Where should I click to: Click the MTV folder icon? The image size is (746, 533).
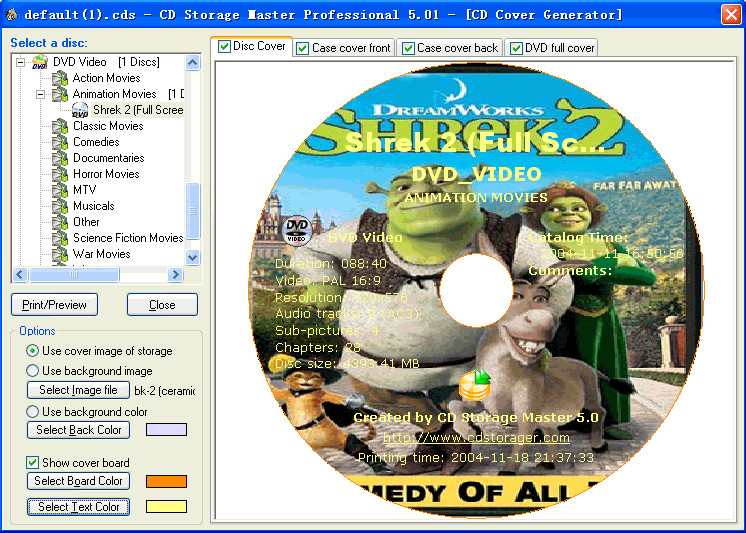point(60,190)
